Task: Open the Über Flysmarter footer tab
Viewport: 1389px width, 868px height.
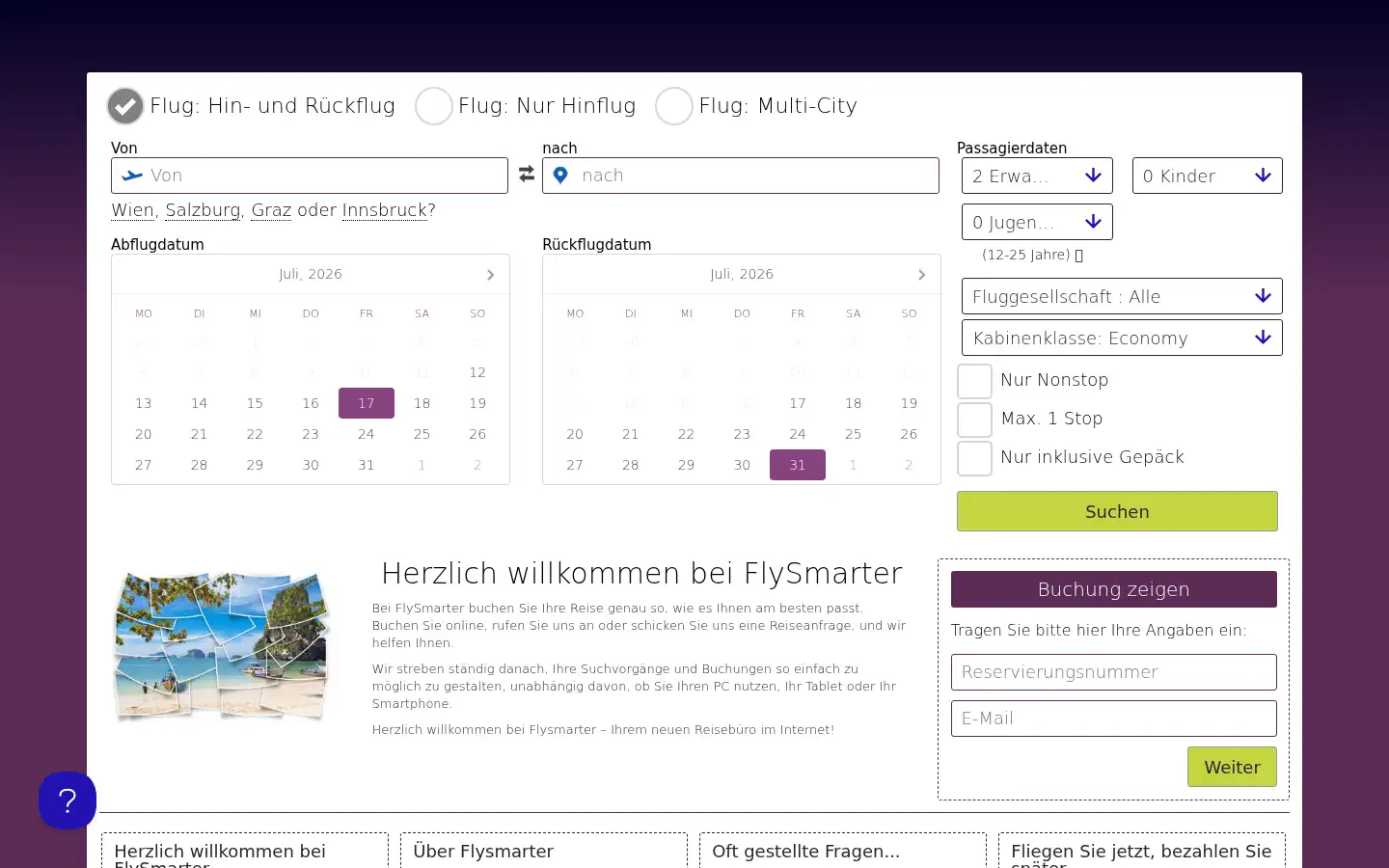Action: (544, 851)
